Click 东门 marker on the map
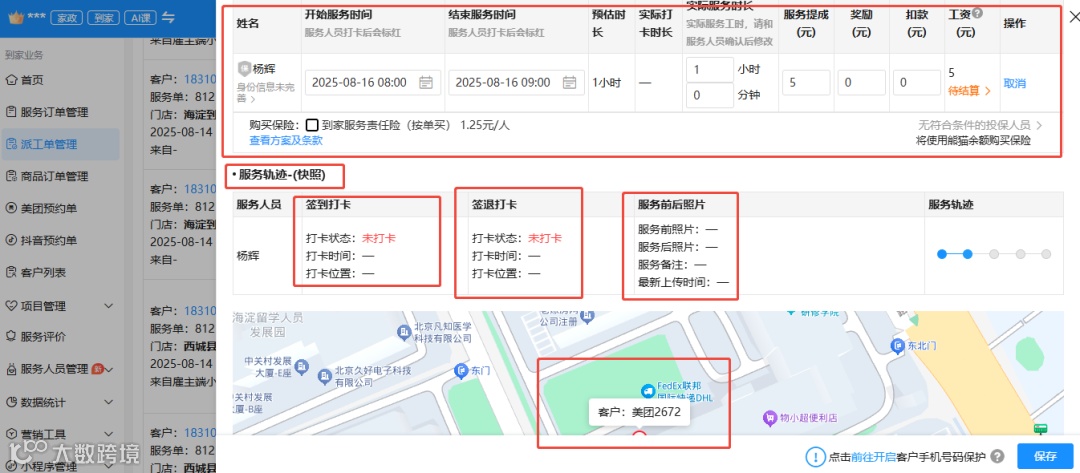The image size is (1080, 473). pos(461,372)
